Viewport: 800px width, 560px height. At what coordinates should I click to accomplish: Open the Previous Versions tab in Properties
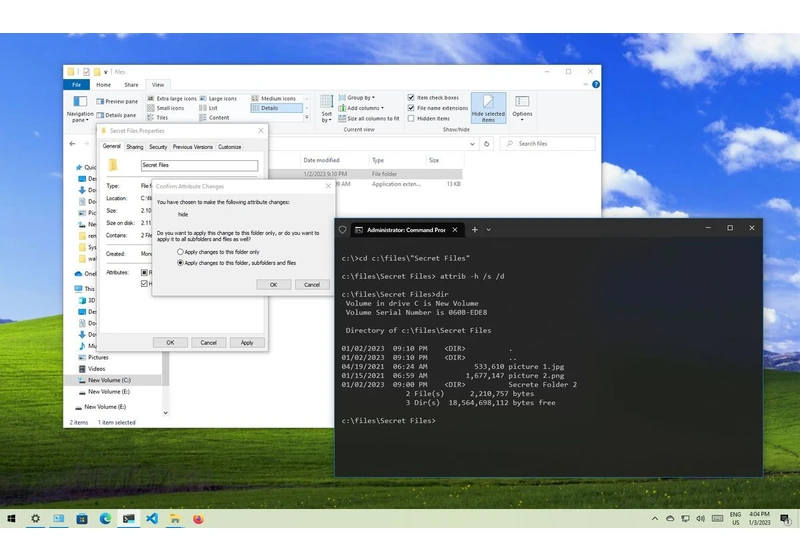point(192,147)
